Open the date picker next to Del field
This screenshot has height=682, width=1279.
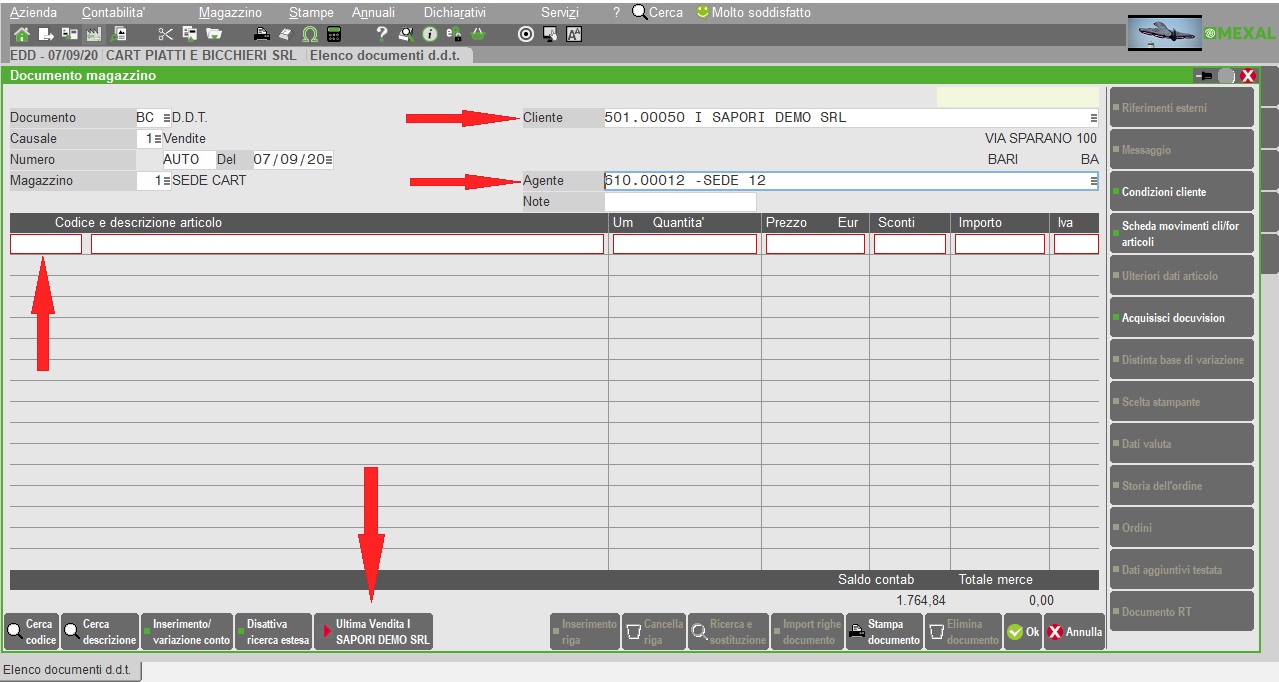[x=329, y=160]
